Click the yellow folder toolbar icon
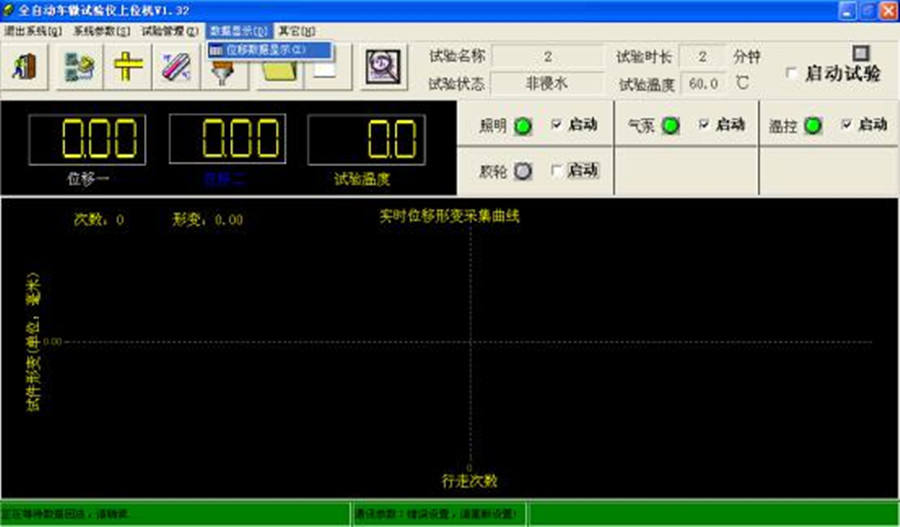Screen dimensions: 900x527 coord(279,71)
